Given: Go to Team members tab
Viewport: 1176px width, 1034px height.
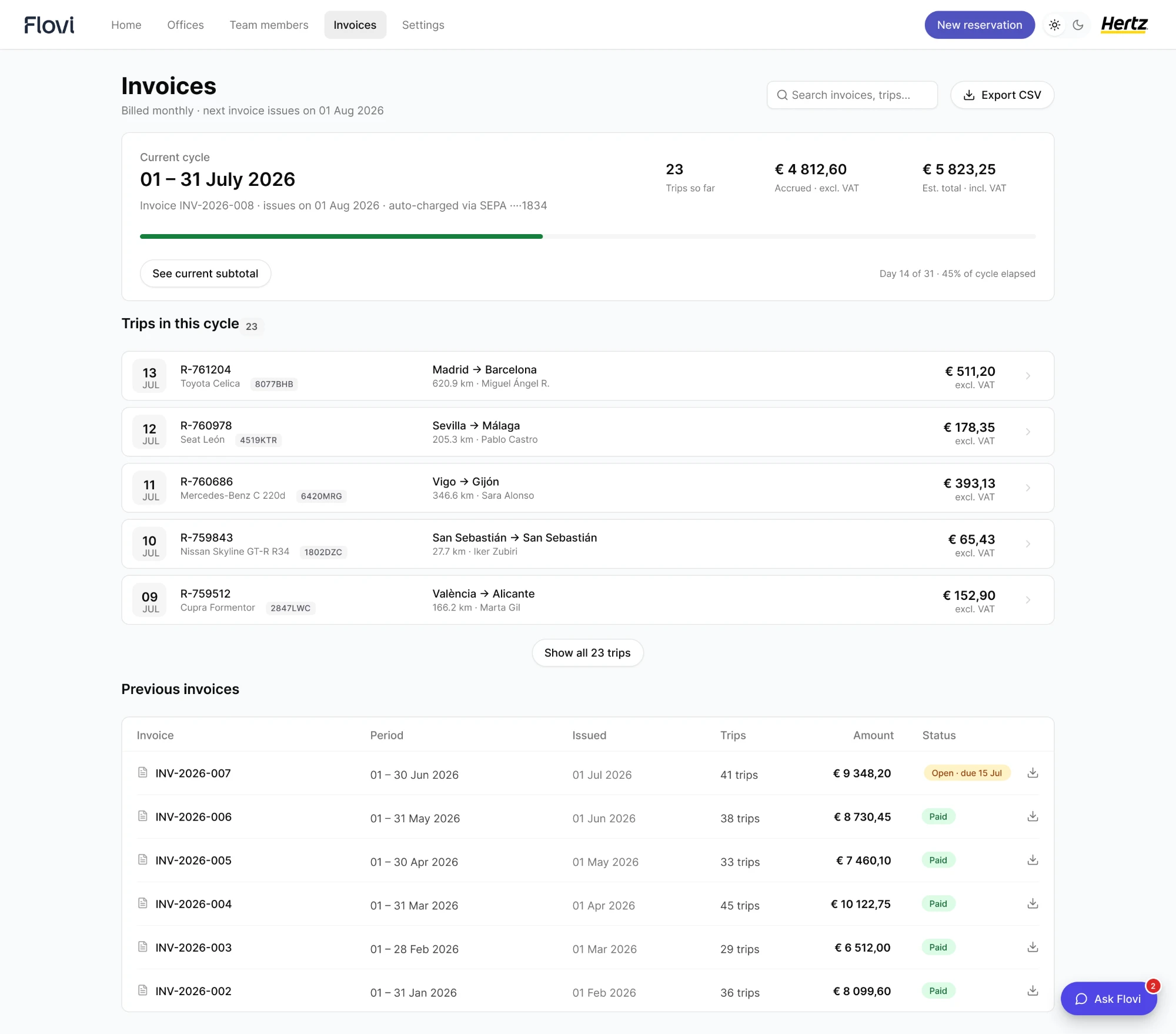Looking at the screenshot, I should coord(269,25).
